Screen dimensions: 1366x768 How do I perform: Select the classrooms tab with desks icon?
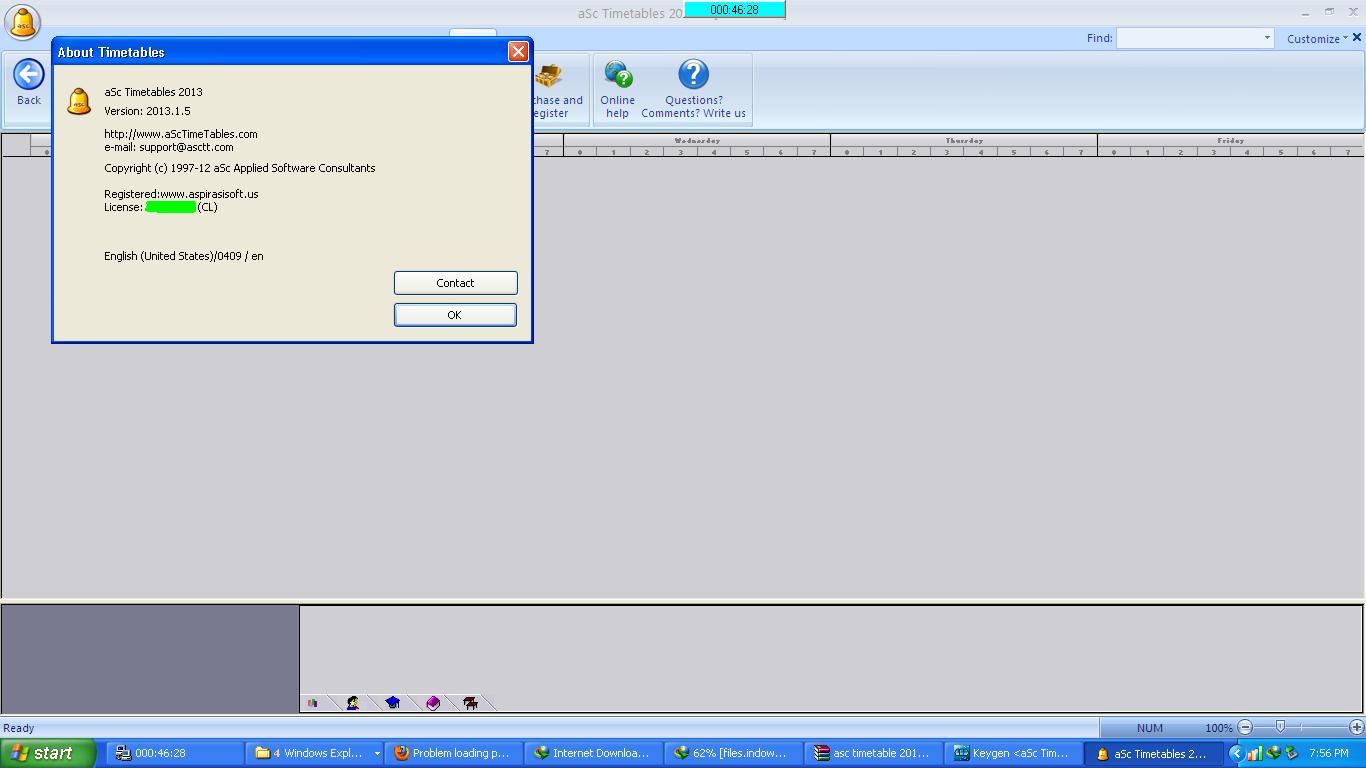tap(471, 703)
